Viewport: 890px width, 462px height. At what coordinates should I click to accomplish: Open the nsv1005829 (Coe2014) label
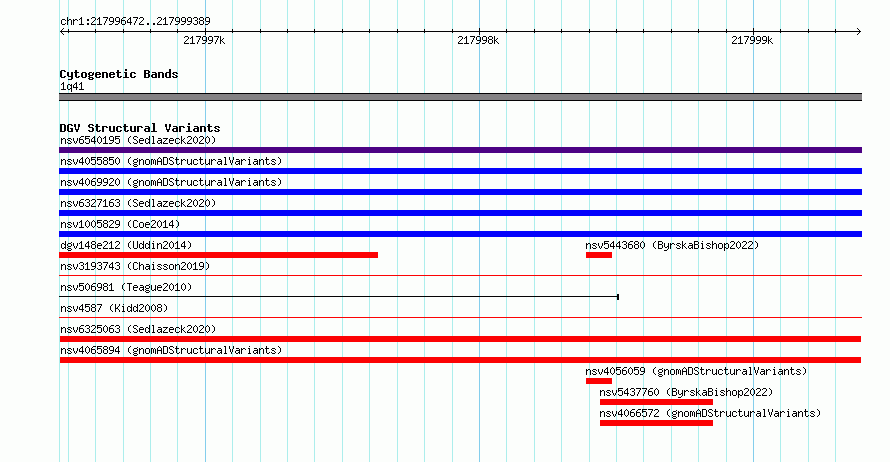point(120,224)
